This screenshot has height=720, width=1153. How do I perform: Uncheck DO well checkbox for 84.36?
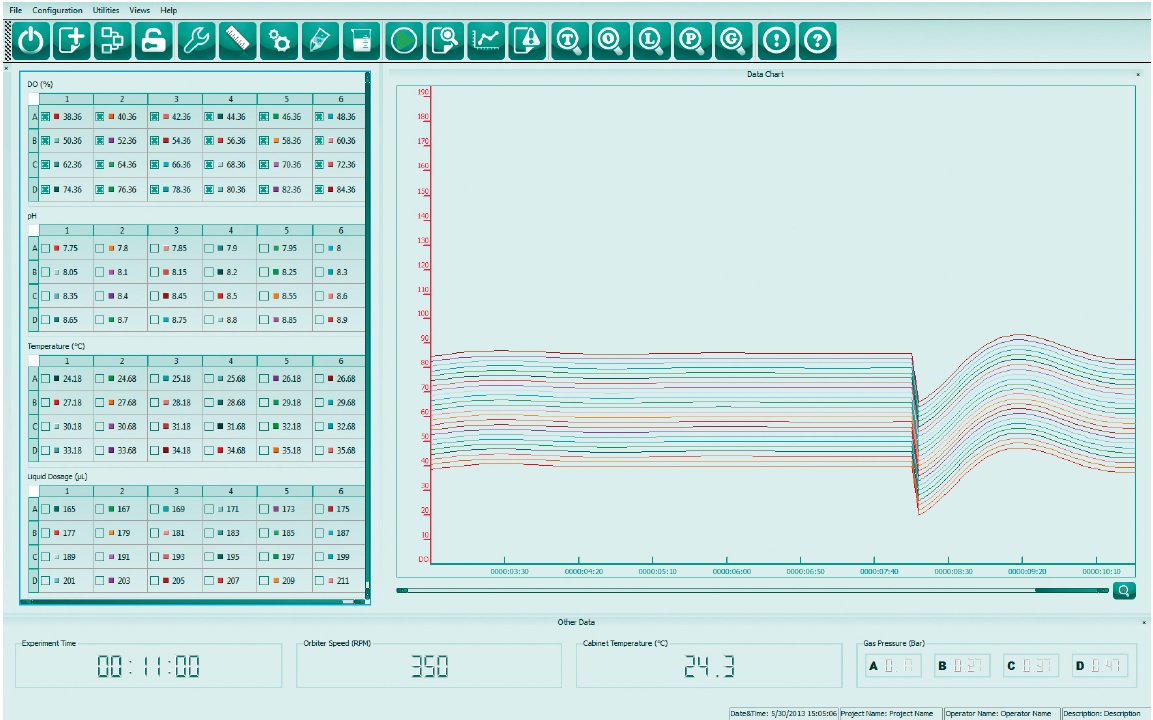[x=319, y=190]
